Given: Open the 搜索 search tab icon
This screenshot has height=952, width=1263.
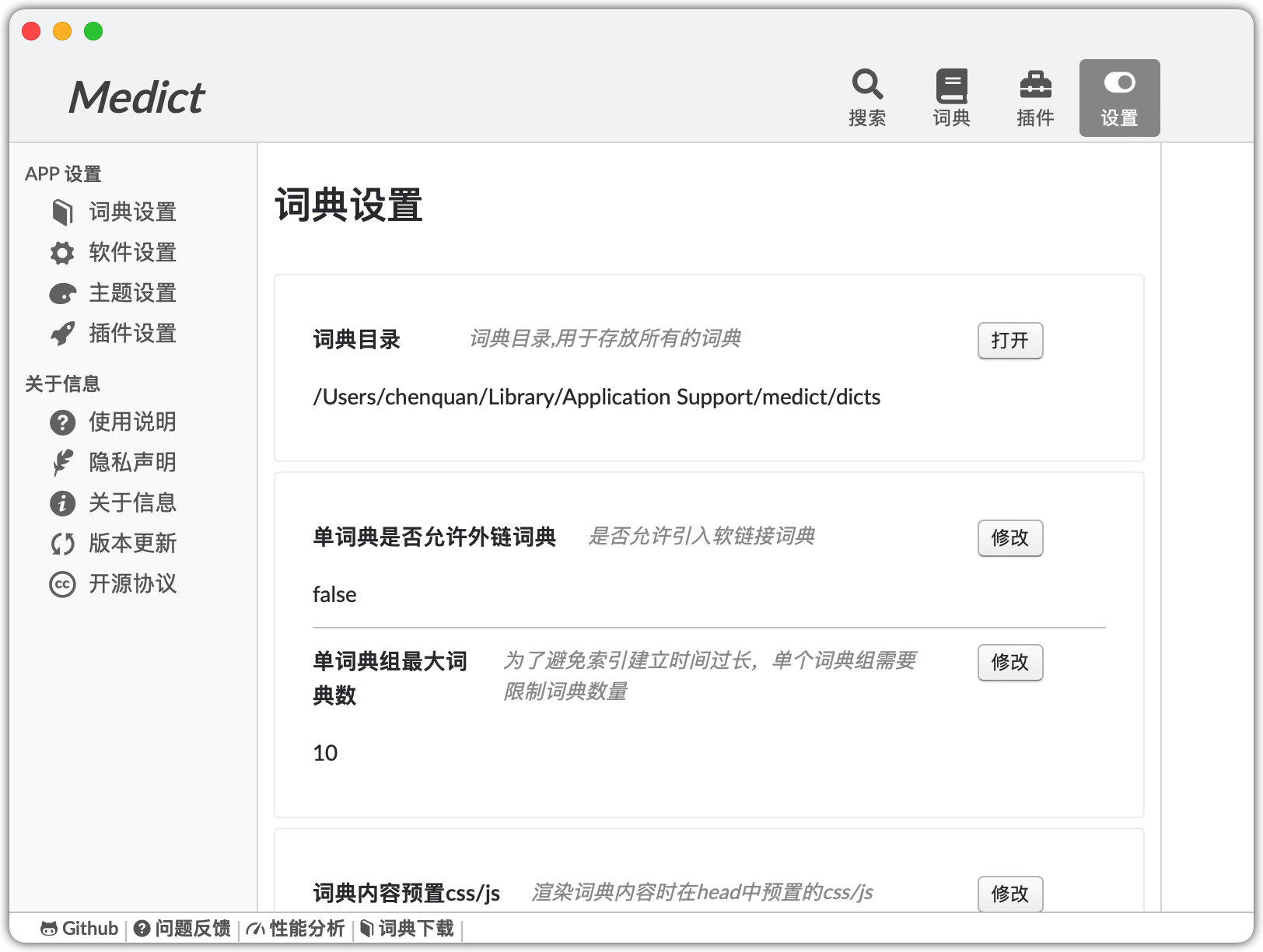Looking at the screenshot, I should 867,85.
